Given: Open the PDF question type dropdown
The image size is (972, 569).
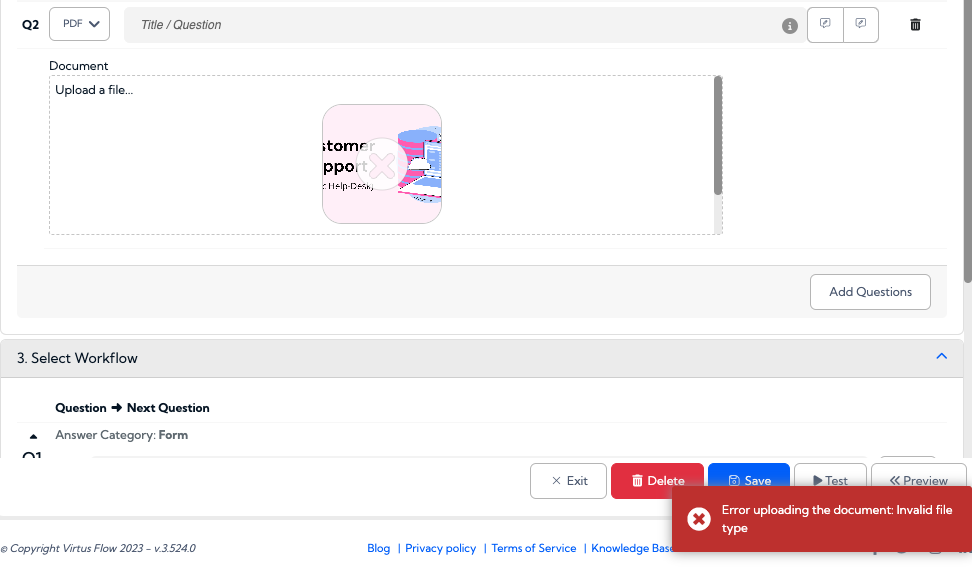Looking at the screenshot, I should click(79, 24).
